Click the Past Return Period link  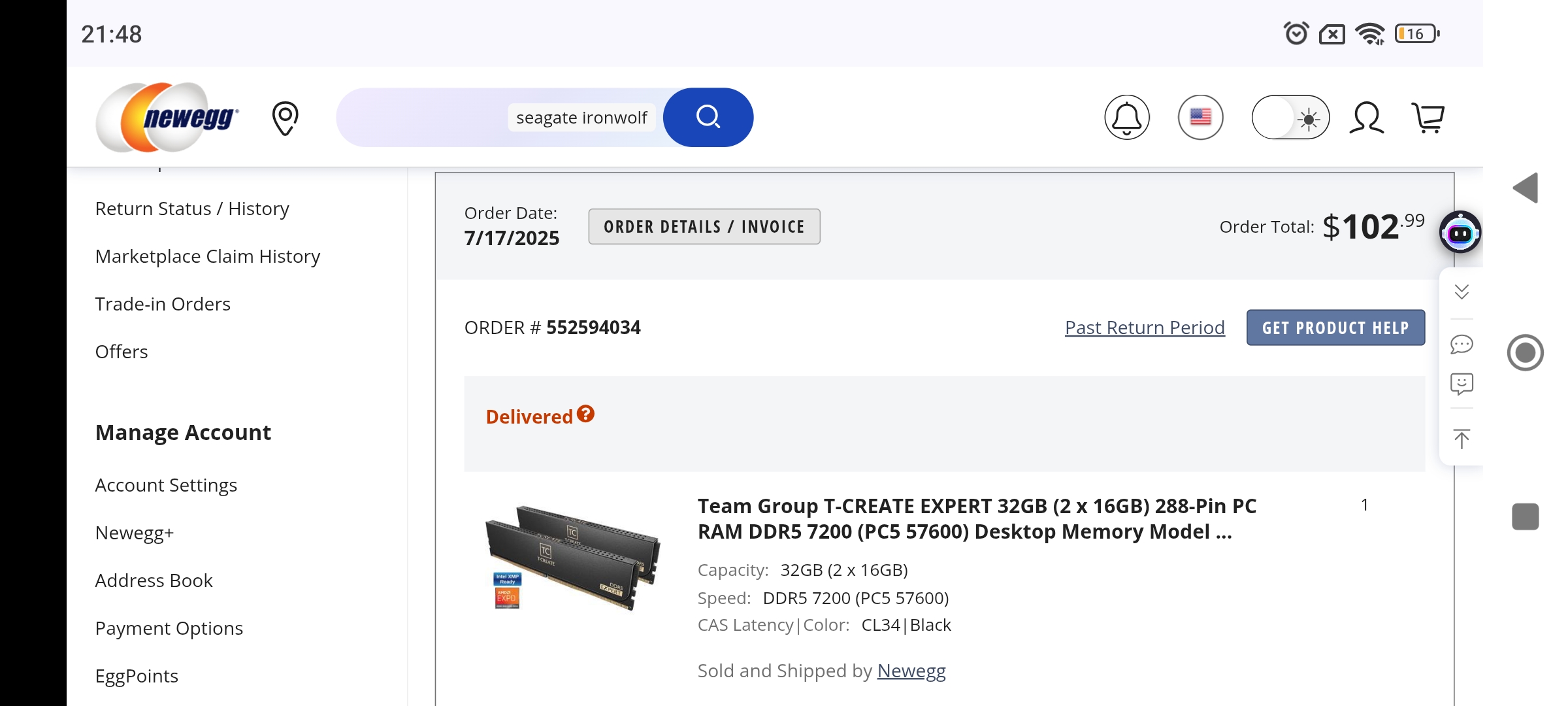1145,328
